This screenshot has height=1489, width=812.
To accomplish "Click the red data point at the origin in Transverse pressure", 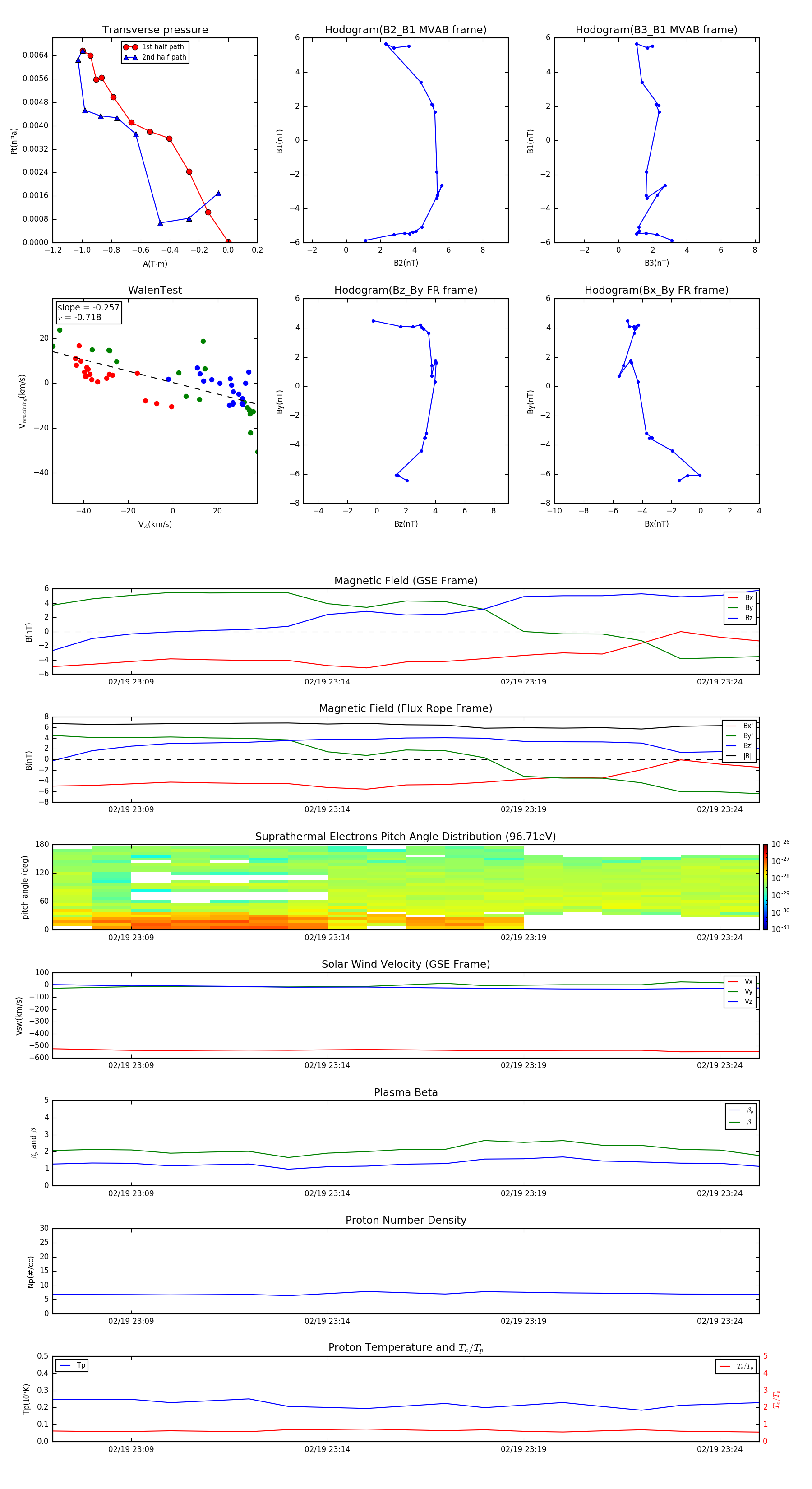I will click(228, 241).
